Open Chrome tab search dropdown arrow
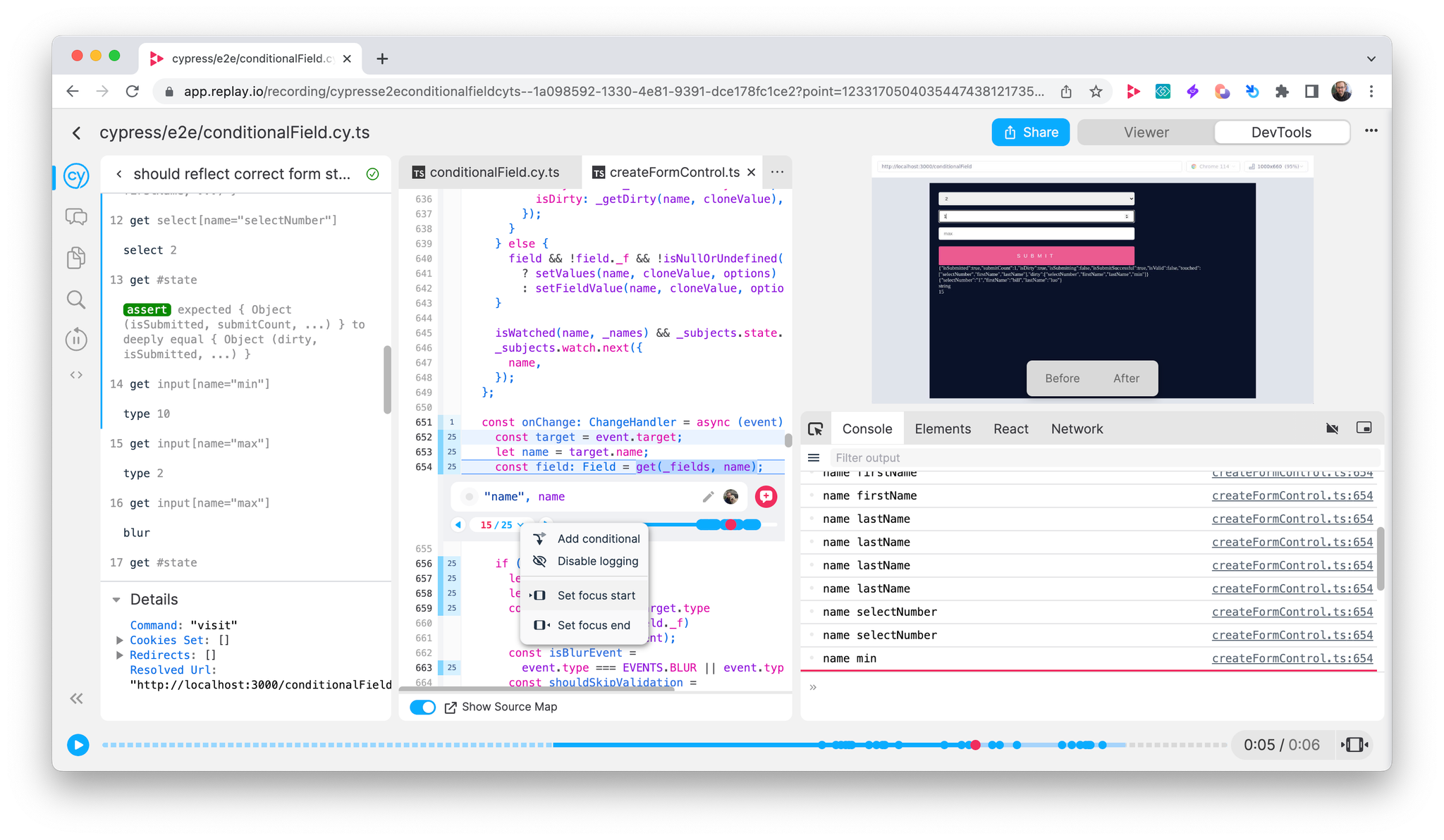Viewport: 1444px width, 840px height. click(x=1371, y=59)
